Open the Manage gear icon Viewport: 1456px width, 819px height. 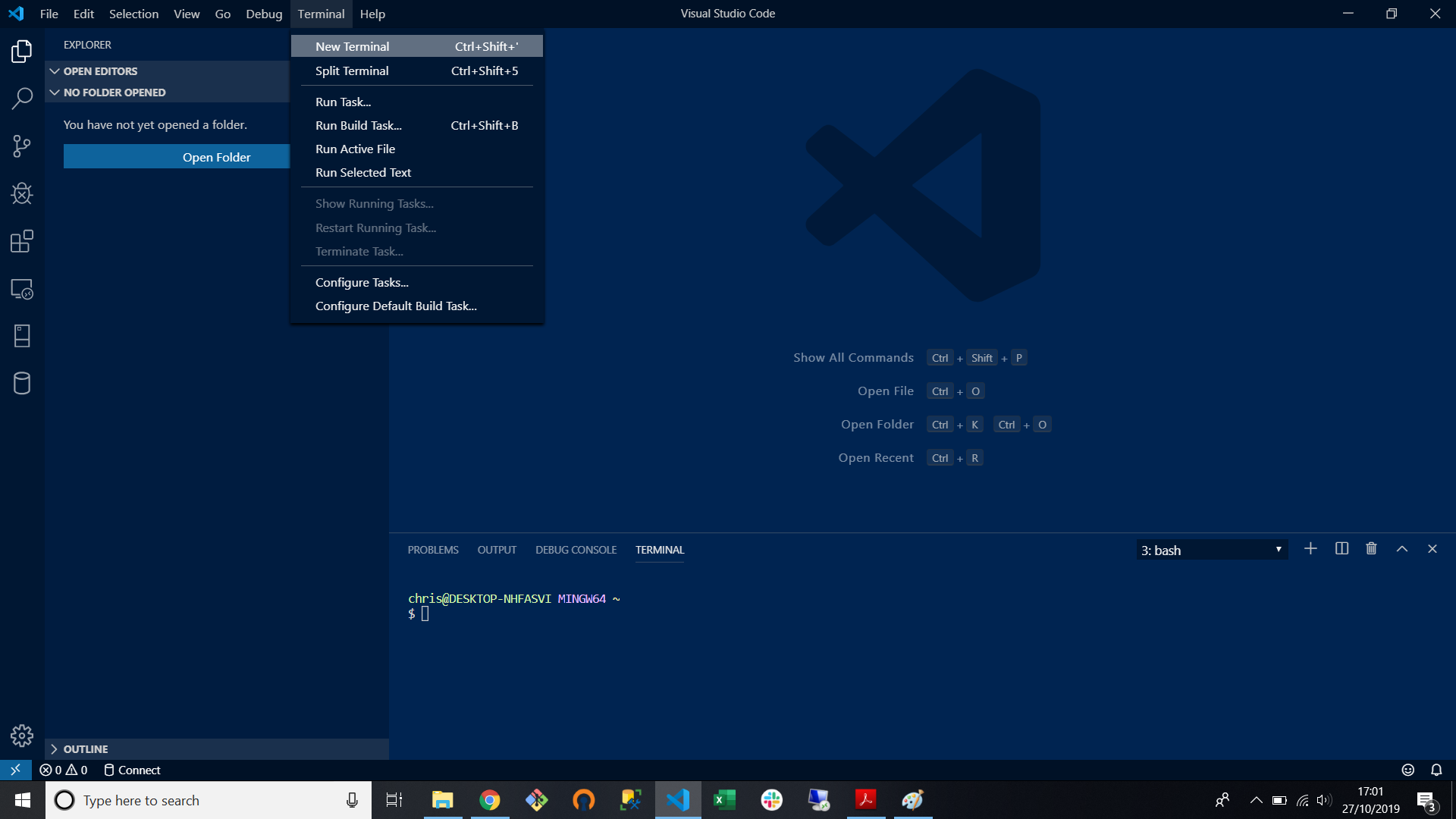(x=22, y=736)
